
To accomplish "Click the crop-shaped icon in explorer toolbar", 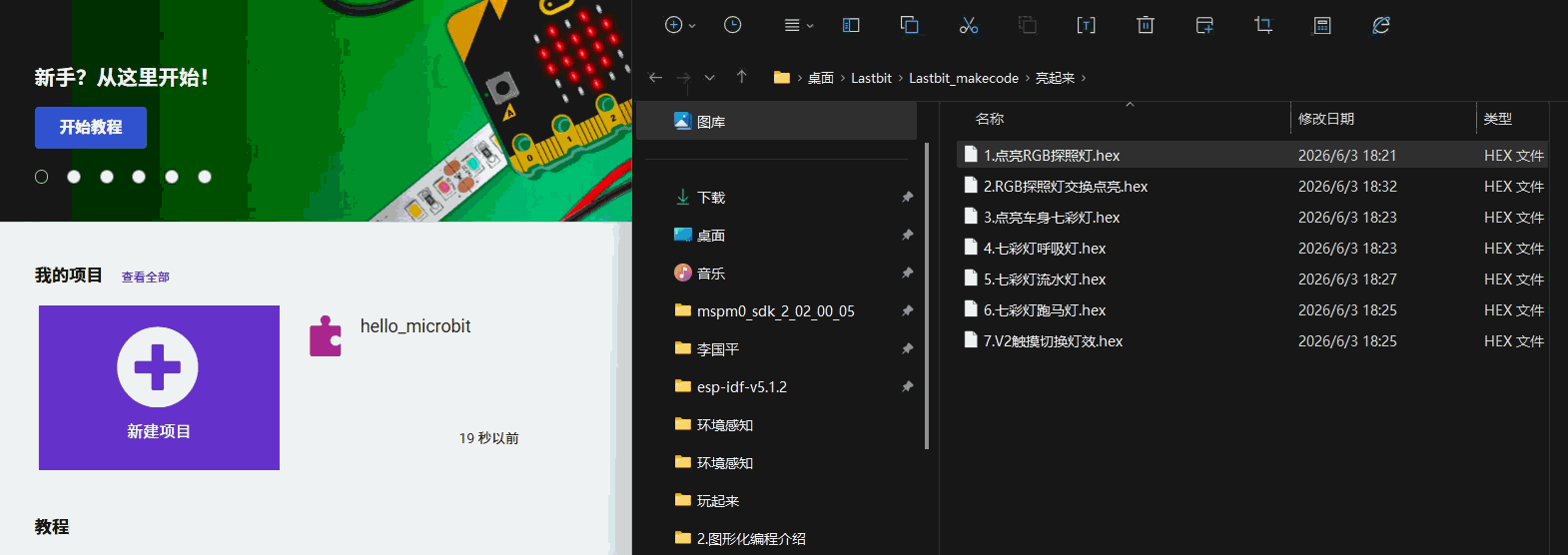I will pyautogui.click(x=1263, y=25).
